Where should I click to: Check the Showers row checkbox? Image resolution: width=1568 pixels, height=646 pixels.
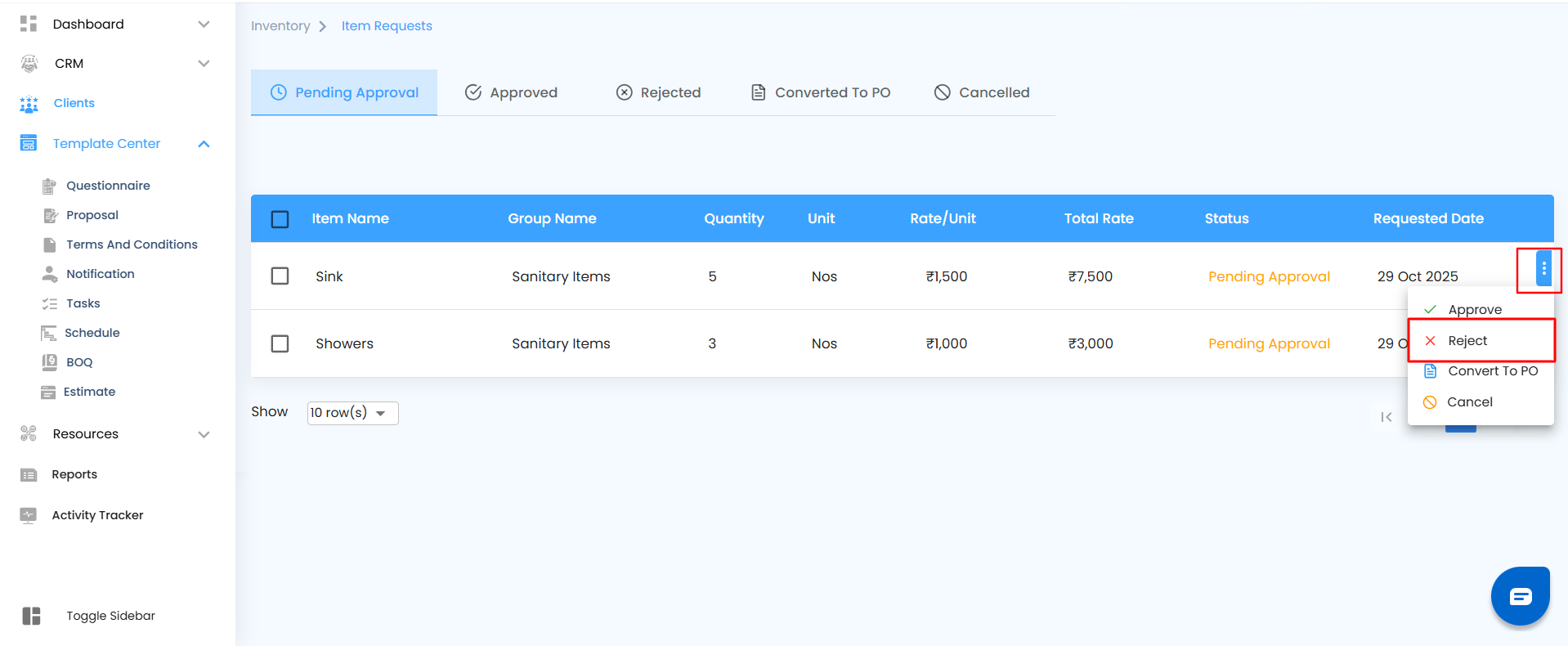coord(280,343)
